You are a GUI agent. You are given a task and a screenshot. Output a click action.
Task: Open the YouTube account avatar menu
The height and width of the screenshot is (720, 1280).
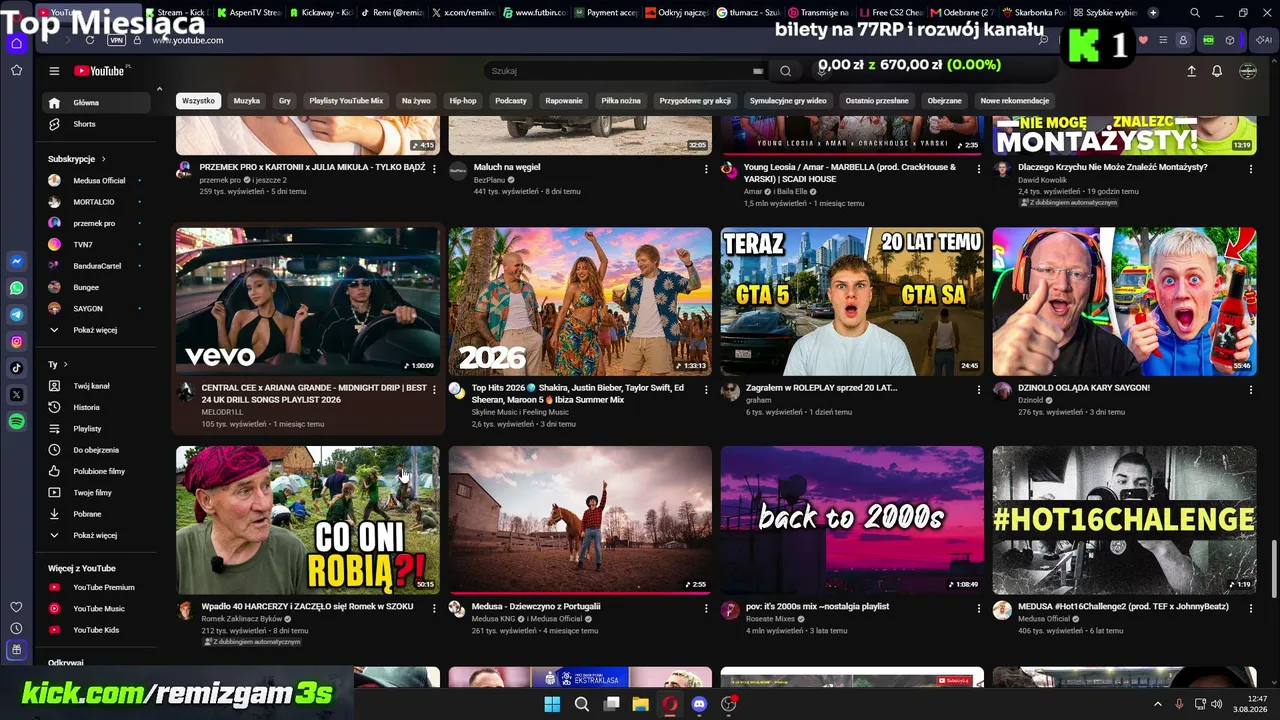click(1247, 71)
